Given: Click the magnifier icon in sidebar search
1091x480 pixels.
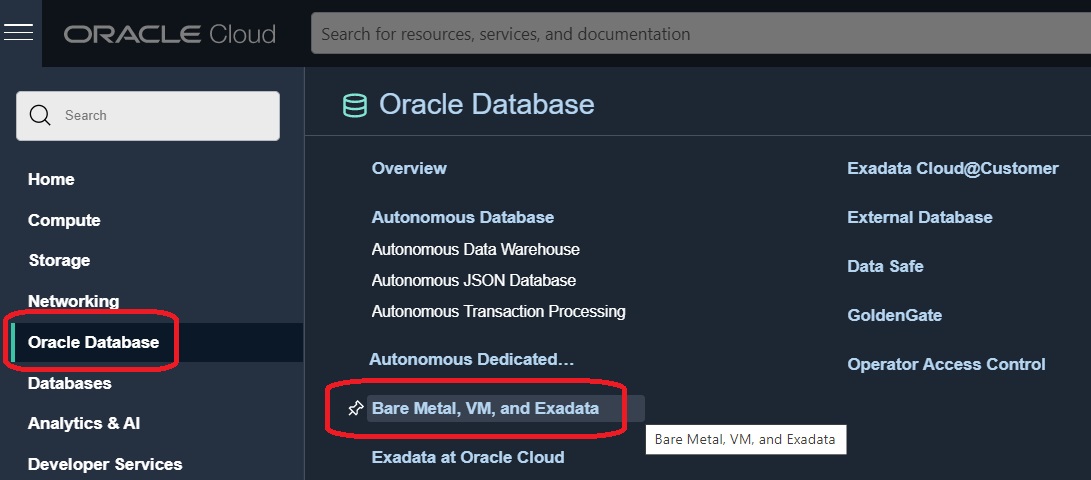Looking at the screenshot, I should tap(40, 115).
